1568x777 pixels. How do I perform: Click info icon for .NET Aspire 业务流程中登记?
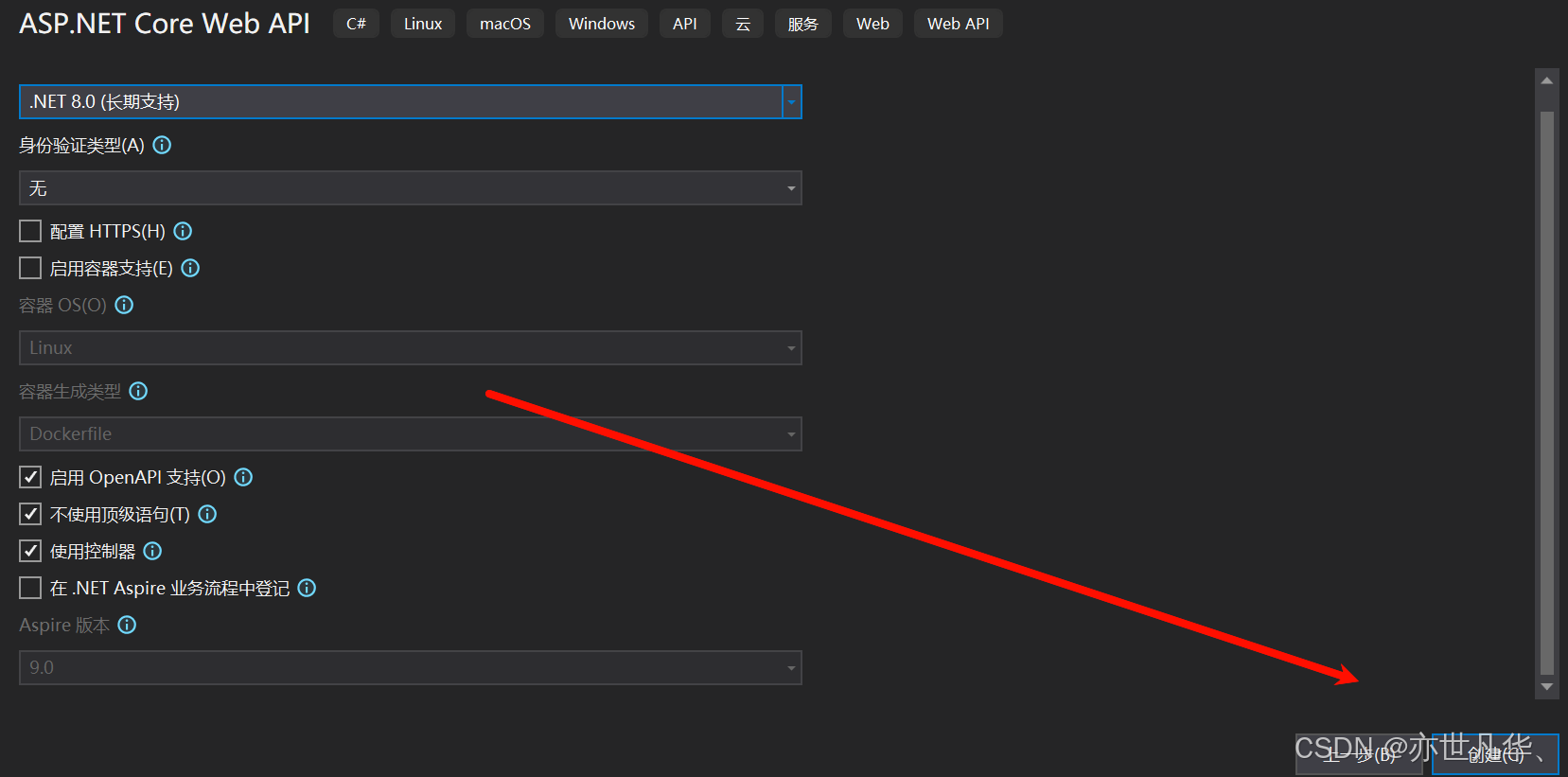[x=307, y=588]
